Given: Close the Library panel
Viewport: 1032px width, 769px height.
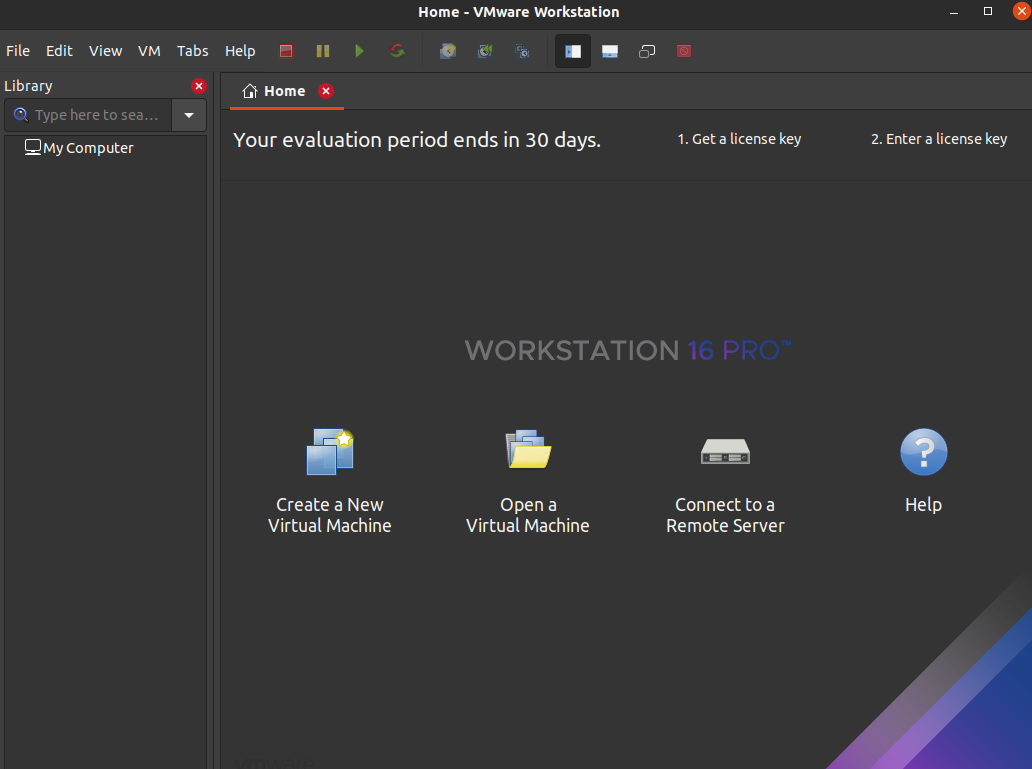Looking at the screenshot, I should point(199,86).
